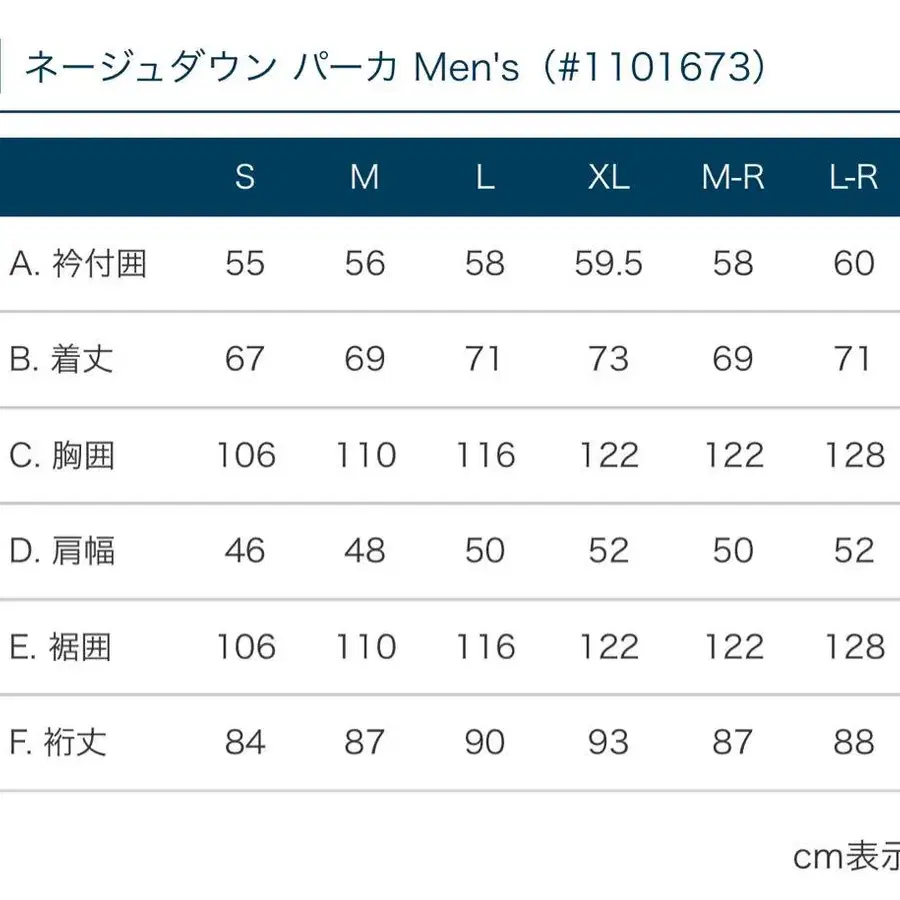This screenshot has width=900, height=900.
Task: Click the cm表示 unit note
Action: tap(846, 857)
